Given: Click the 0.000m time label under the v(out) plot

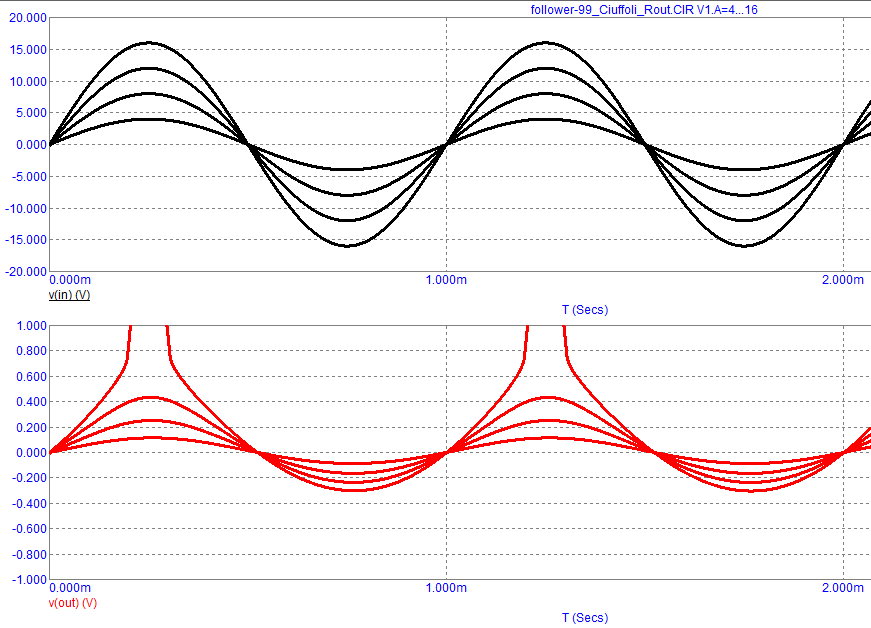Looking at the screenshot, I should pyautogui.click(x=70, y=588).
